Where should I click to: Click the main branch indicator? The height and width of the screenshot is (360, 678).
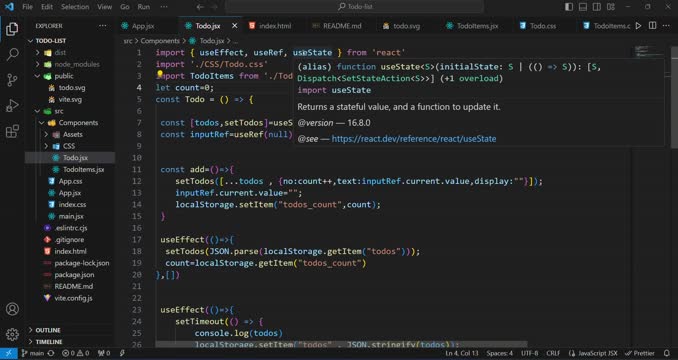click(x=33, y=354)
